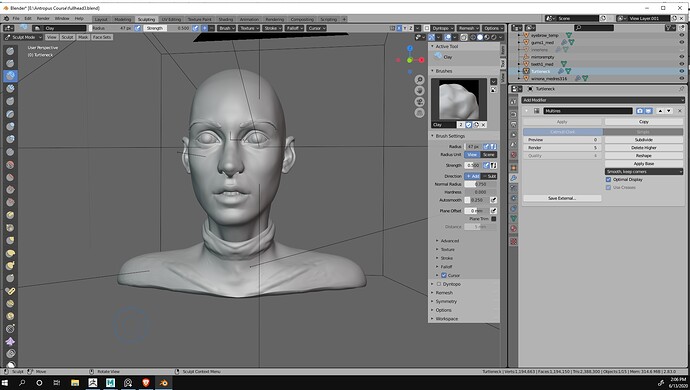Open Brave browser from the taskbar
The height and width of the screenshot is (390, 690).
pos(146,383)
